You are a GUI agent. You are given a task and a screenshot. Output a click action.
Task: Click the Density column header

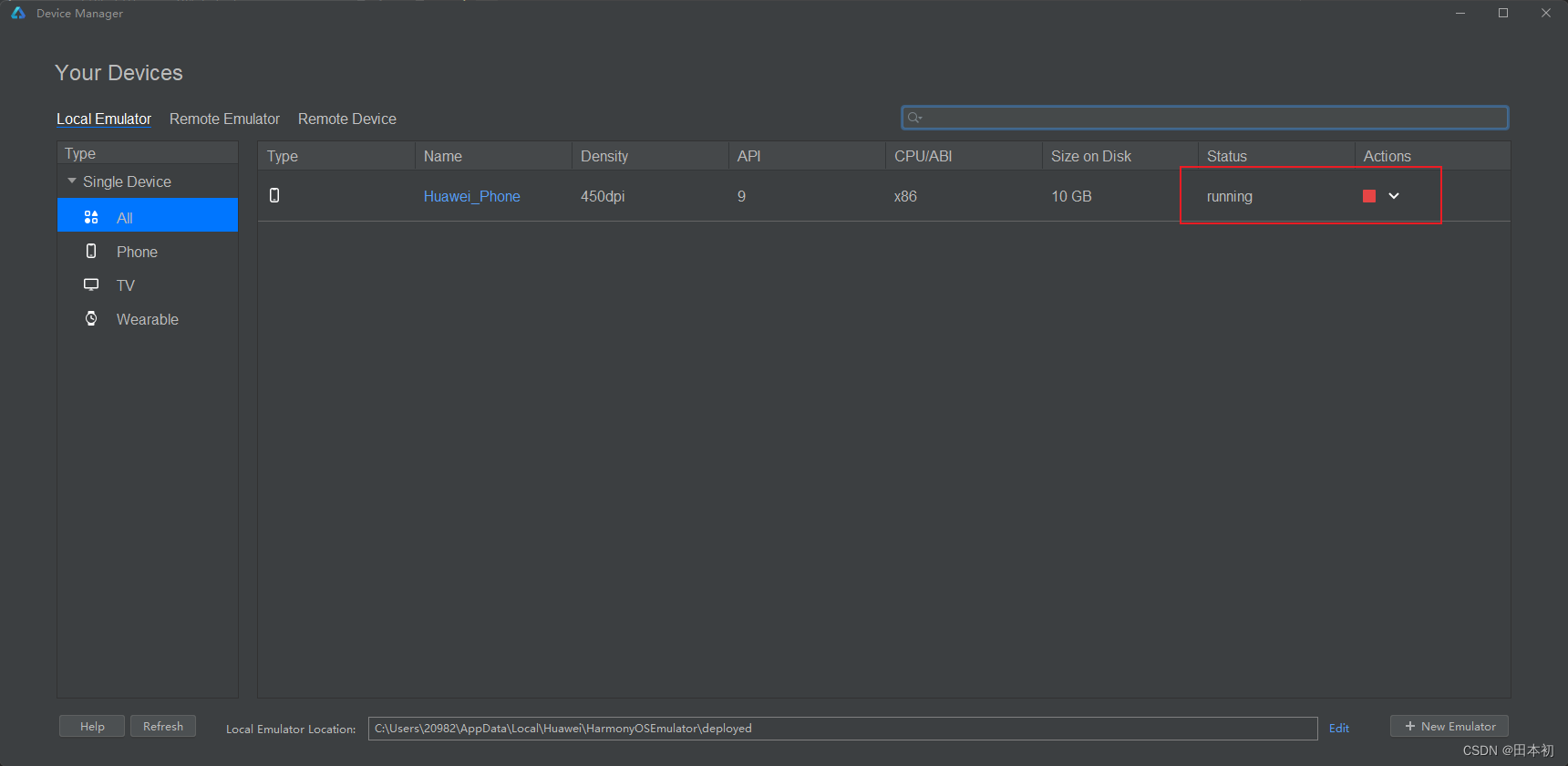(x=651, y=156)
